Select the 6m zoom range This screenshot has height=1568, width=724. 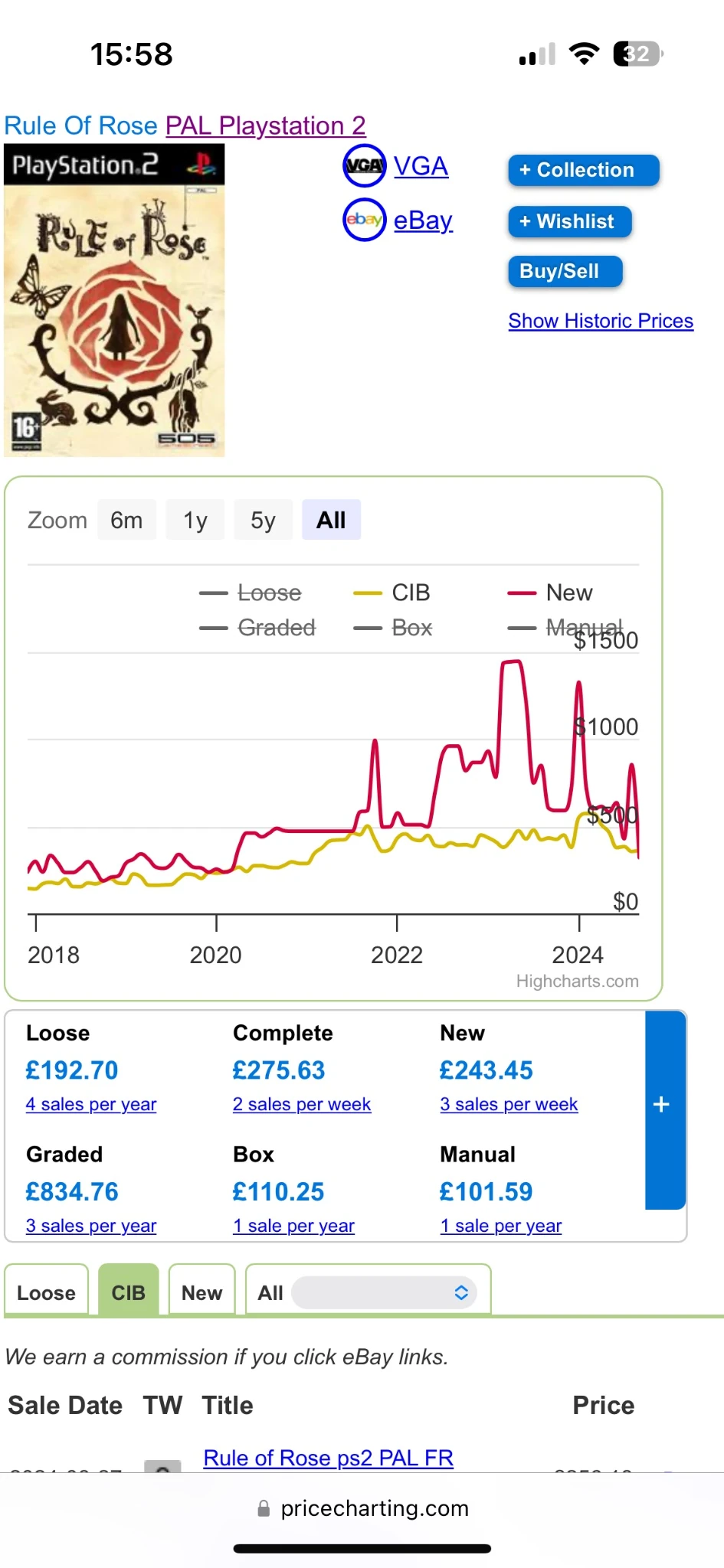pyautogui.click(x=126, y=521)
